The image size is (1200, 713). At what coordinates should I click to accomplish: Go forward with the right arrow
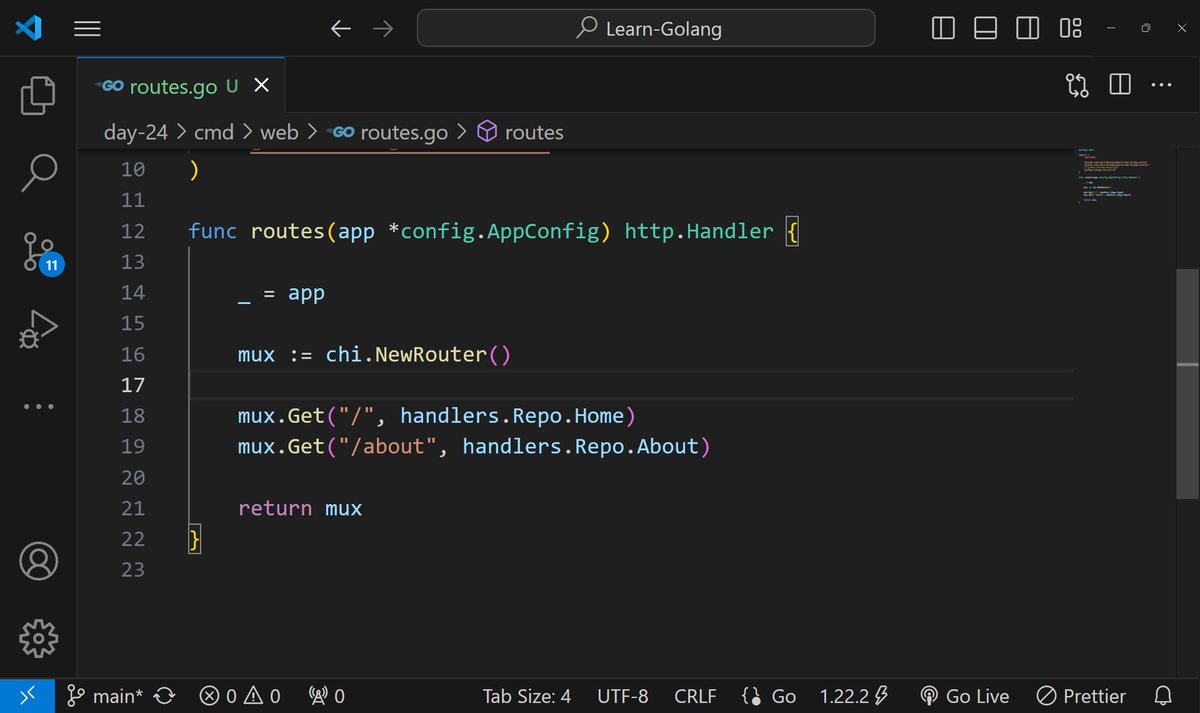tap(383, 29)
